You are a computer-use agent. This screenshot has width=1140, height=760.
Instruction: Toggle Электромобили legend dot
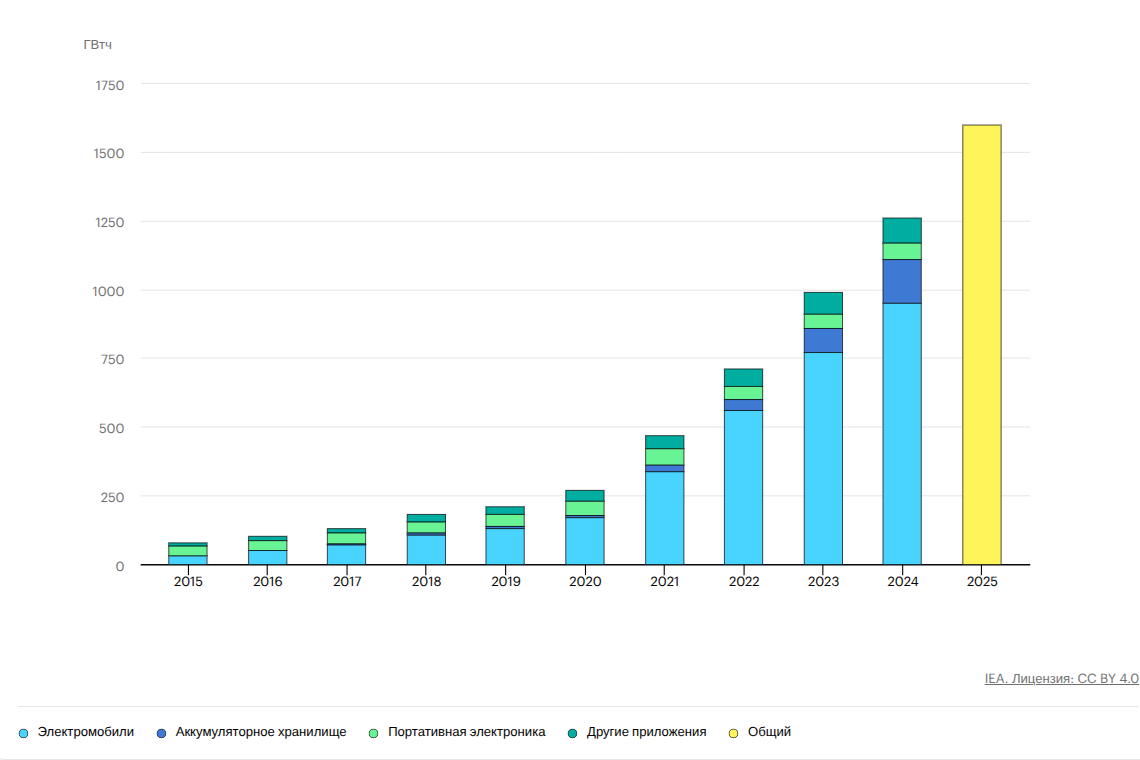coord(24,733)
